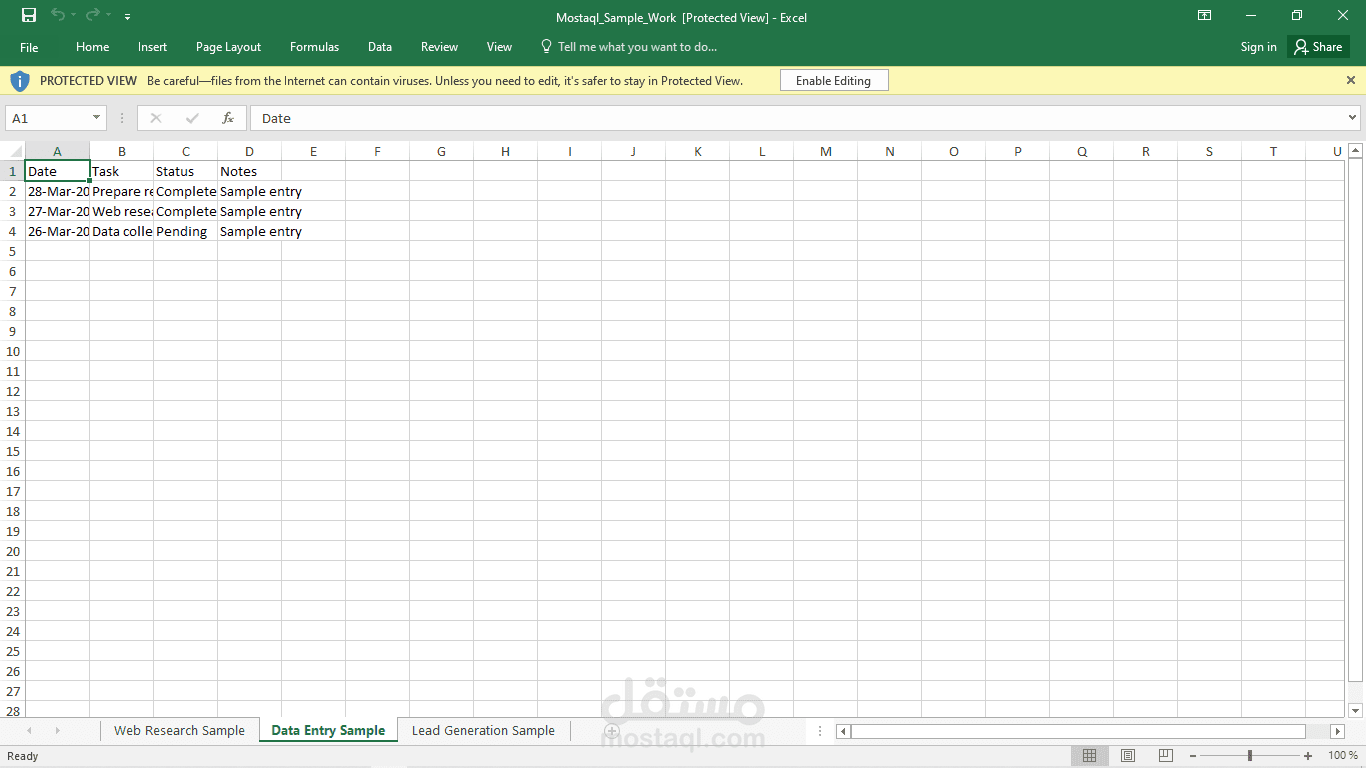
Task: Click the Insert Function fx icon
Action: coord(228,118)
